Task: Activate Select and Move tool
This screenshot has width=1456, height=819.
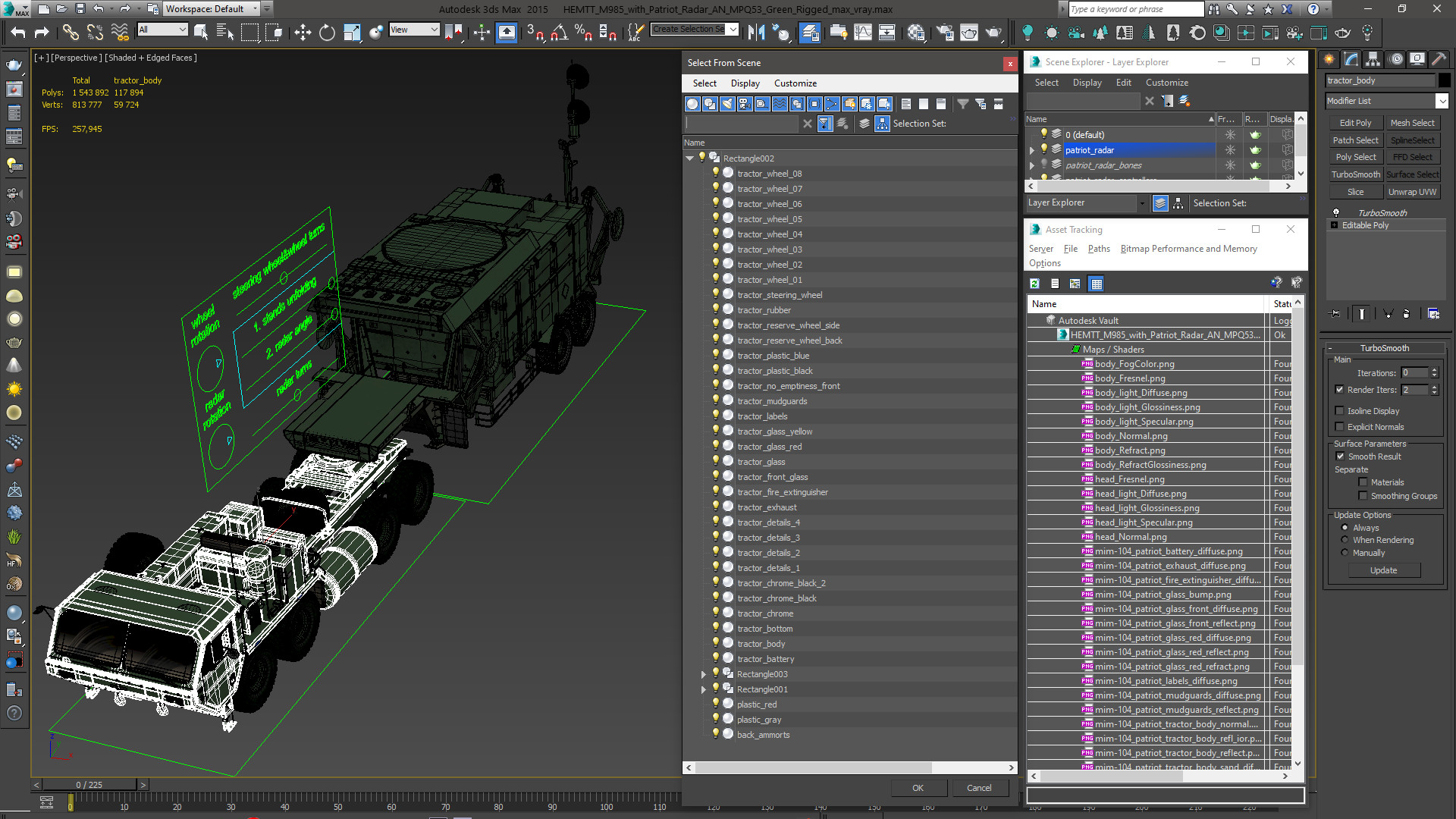Action: tap(303, 32)
